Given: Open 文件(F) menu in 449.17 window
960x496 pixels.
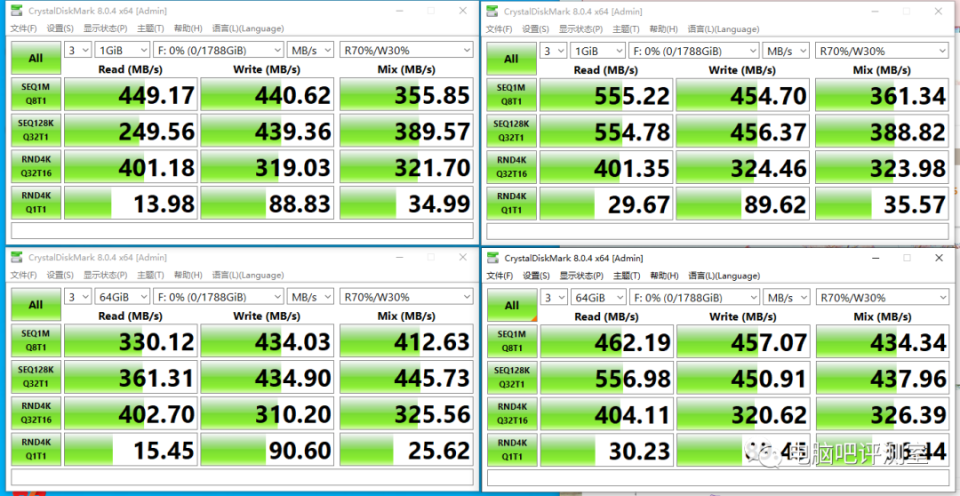Looking at the screenshot, I should pos(23,28).
